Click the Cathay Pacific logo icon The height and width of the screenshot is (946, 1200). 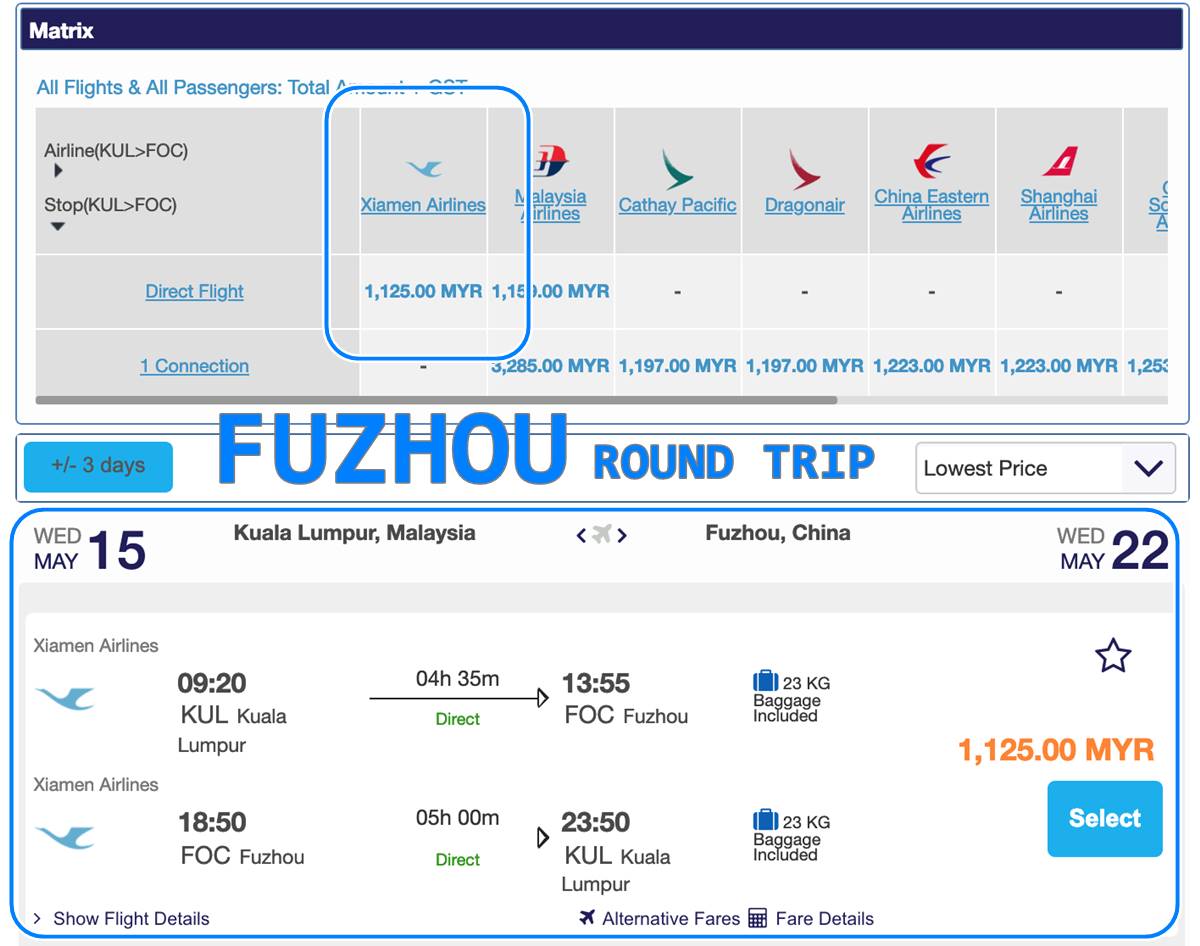pyautogui.click(x=677, y=168)
